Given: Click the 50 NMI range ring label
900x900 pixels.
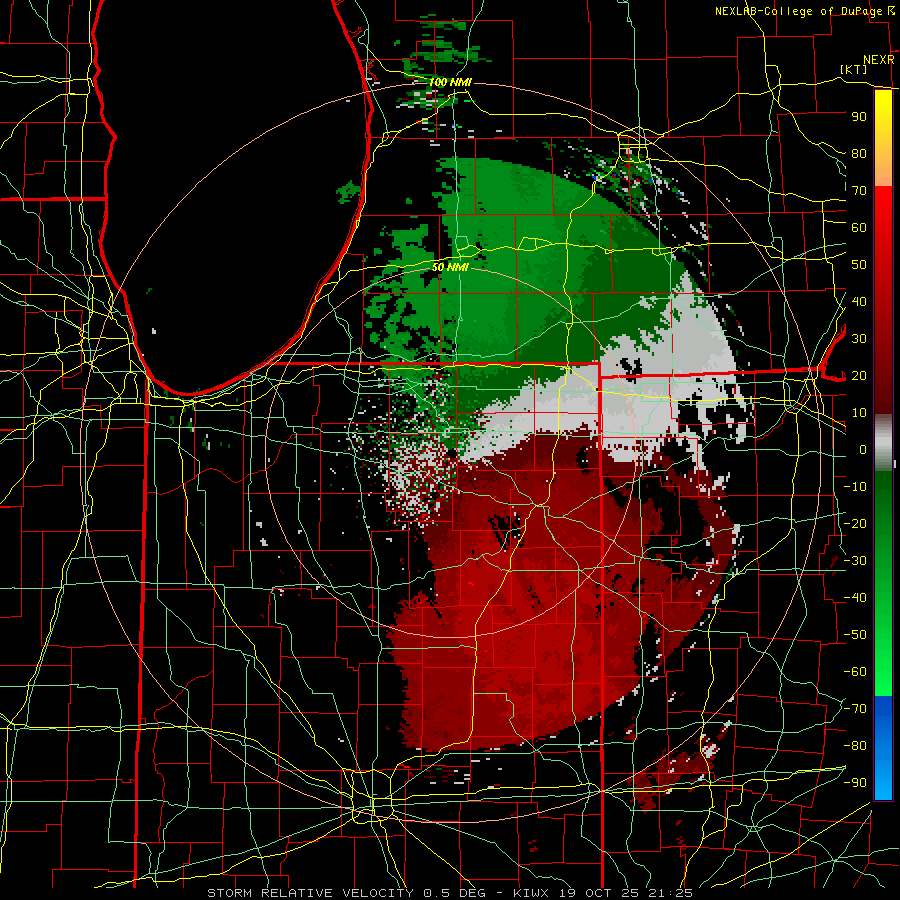Looking at the screenshot, I should pos(449,267).
